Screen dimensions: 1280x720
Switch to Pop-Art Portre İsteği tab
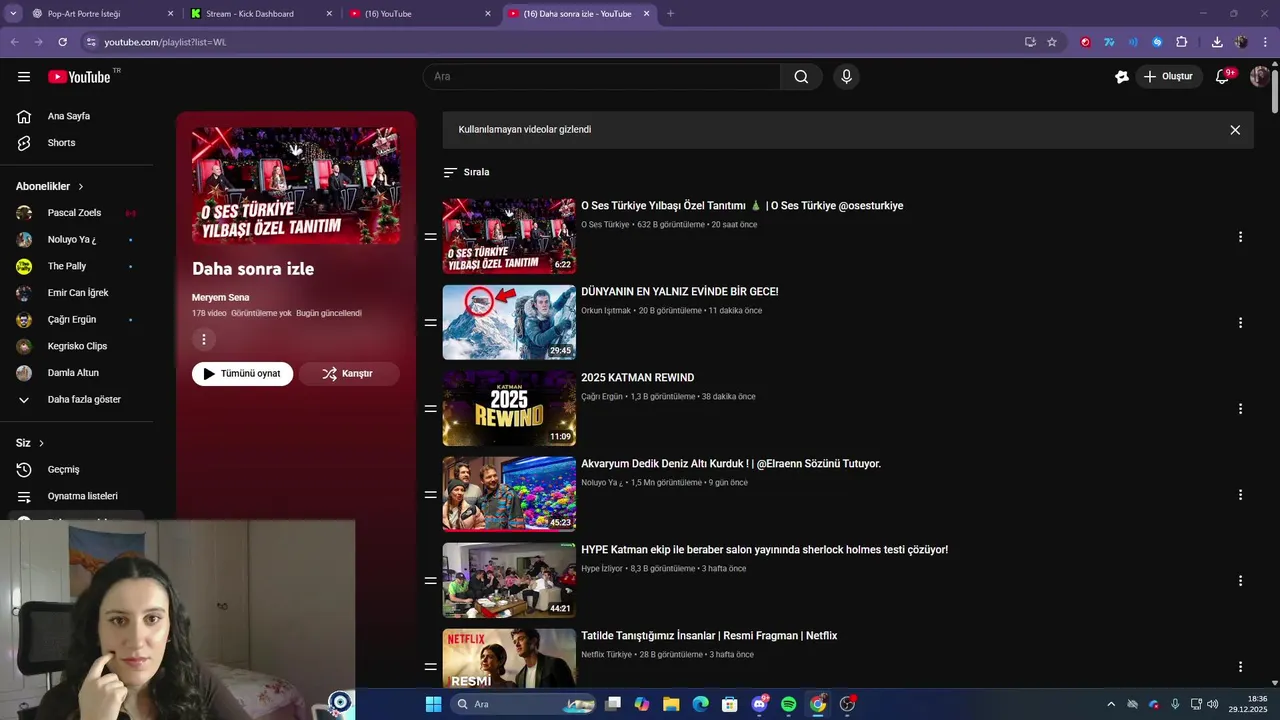pos(102,14)
